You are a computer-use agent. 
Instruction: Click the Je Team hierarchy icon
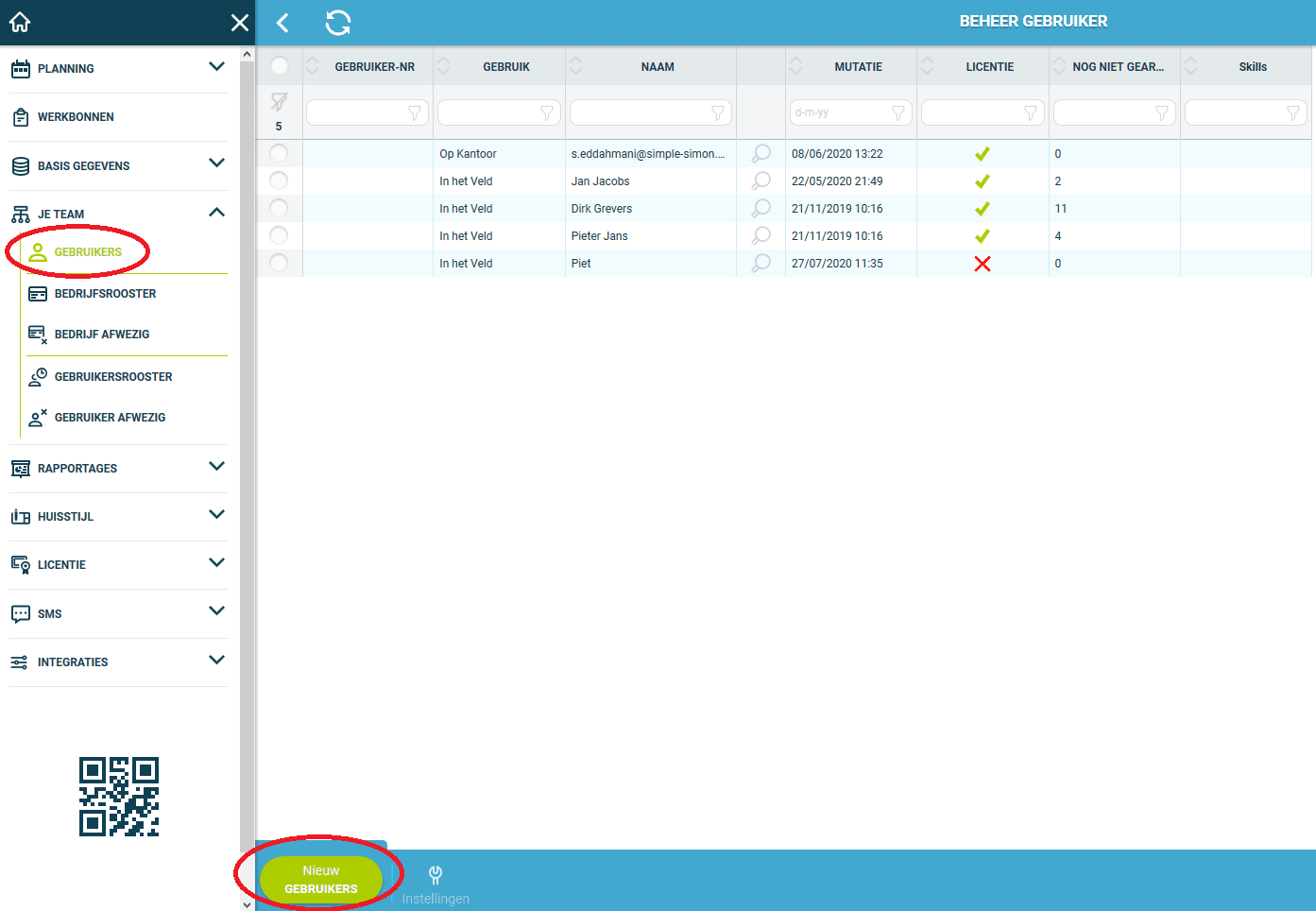click(21, 215)
